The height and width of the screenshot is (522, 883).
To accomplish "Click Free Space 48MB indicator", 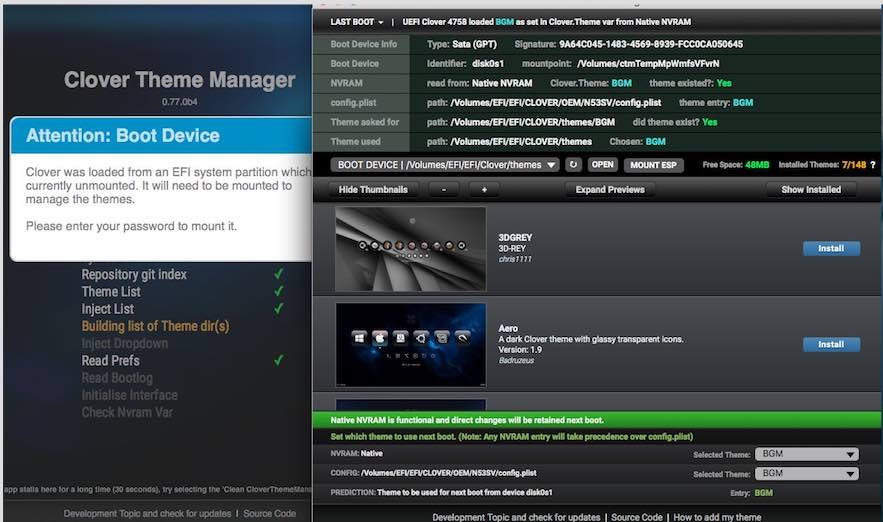I will click(735, 165).
